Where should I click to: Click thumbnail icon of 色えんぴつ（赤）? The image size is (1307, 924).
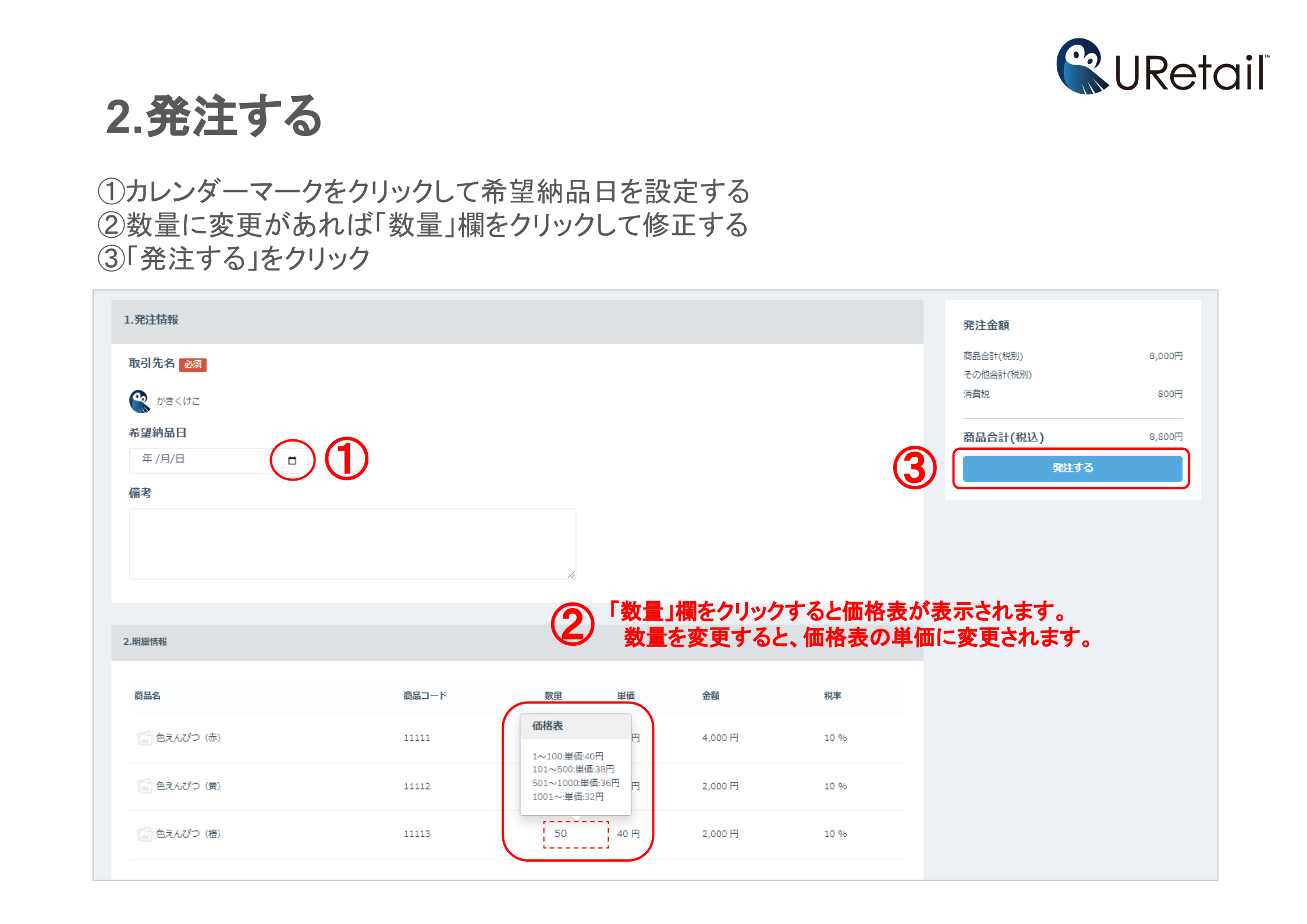click(144, 738)
